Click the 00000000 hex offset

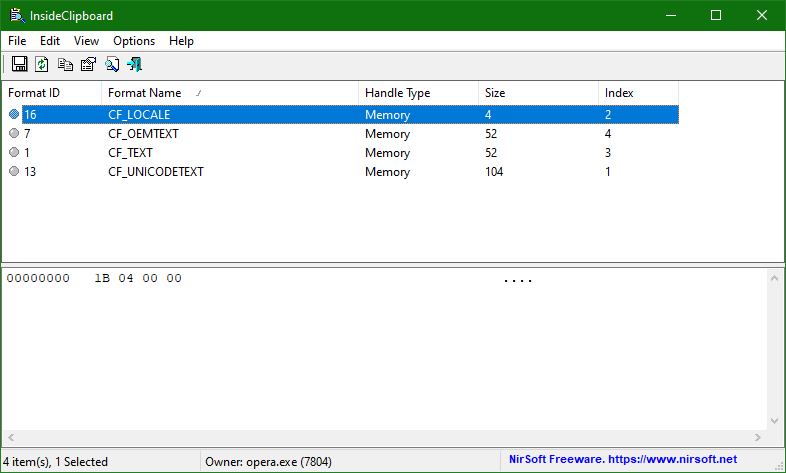(x=38, y=278)
